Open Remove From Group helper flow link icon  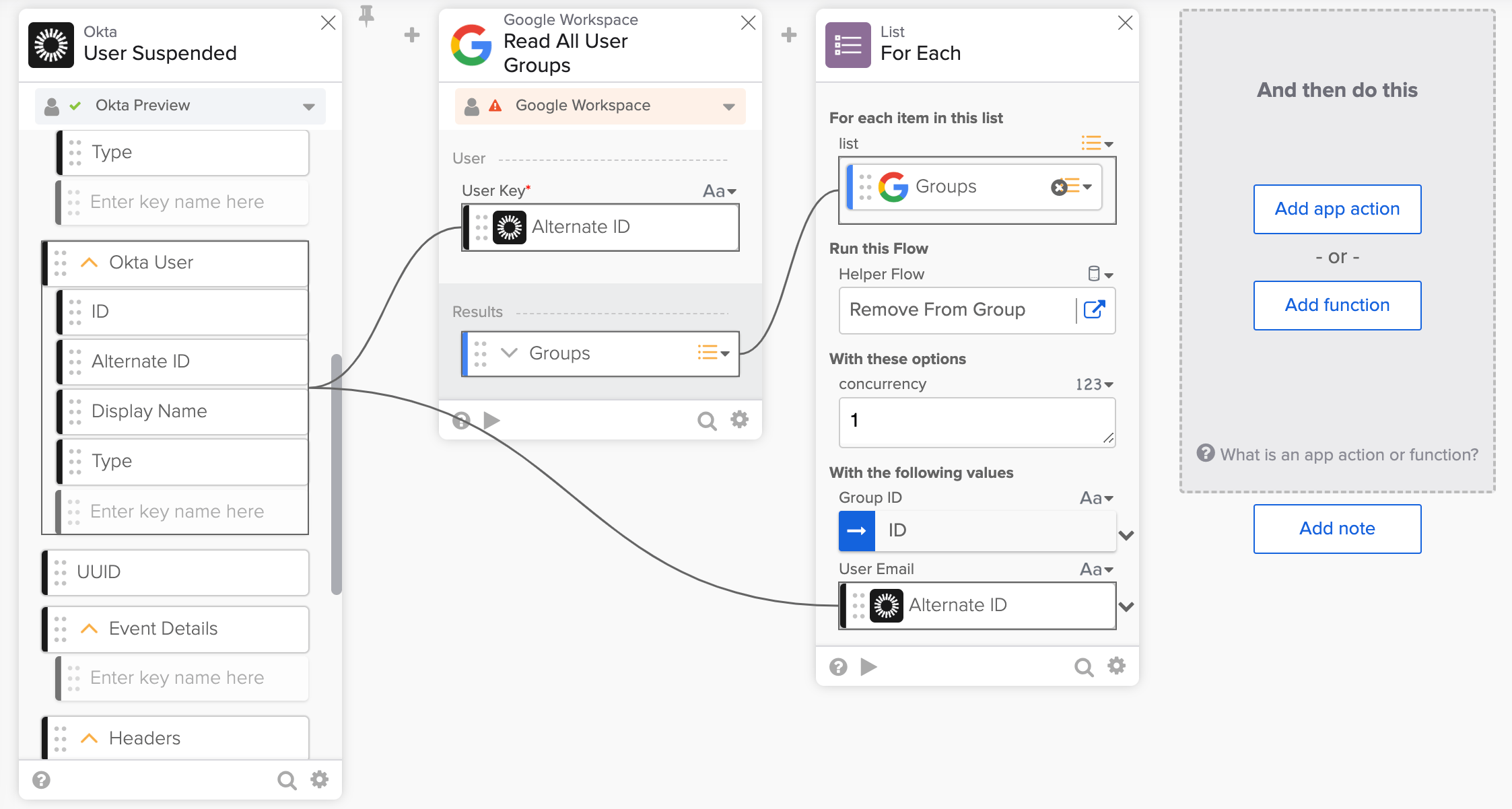tap(1095, 310)
